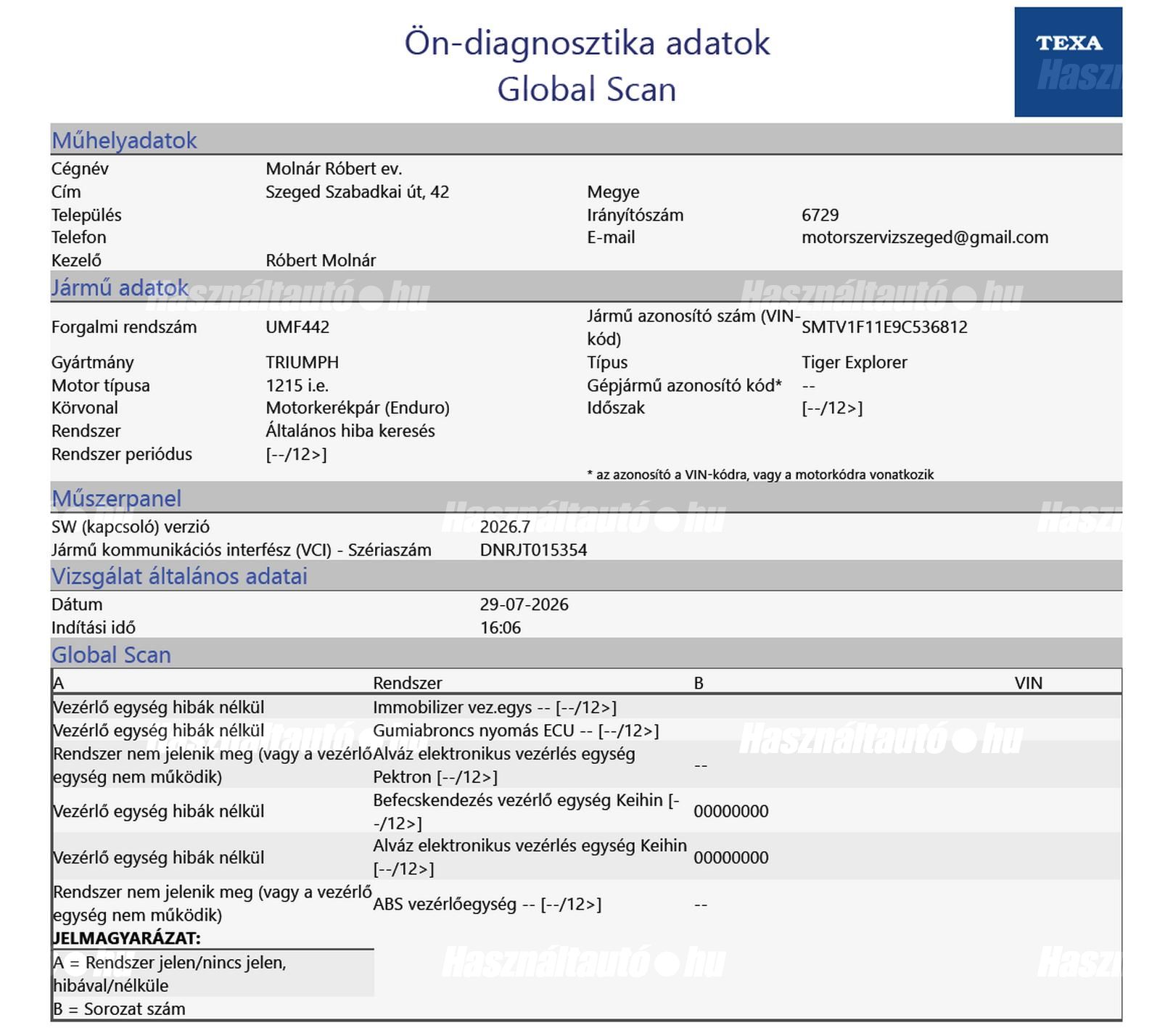Click the "ABS vezérlőegység" system entry
The image size is (1173, 1036).
(487, 905)
